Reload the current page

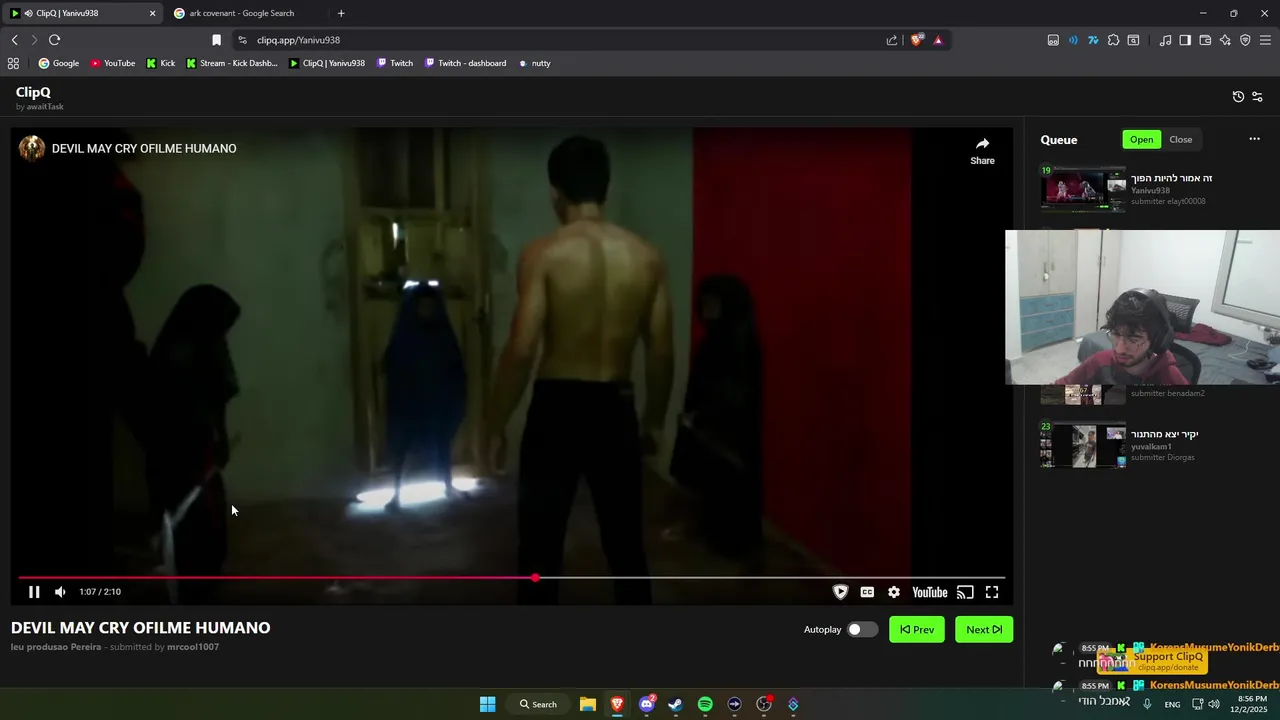[x=54, y=40]
